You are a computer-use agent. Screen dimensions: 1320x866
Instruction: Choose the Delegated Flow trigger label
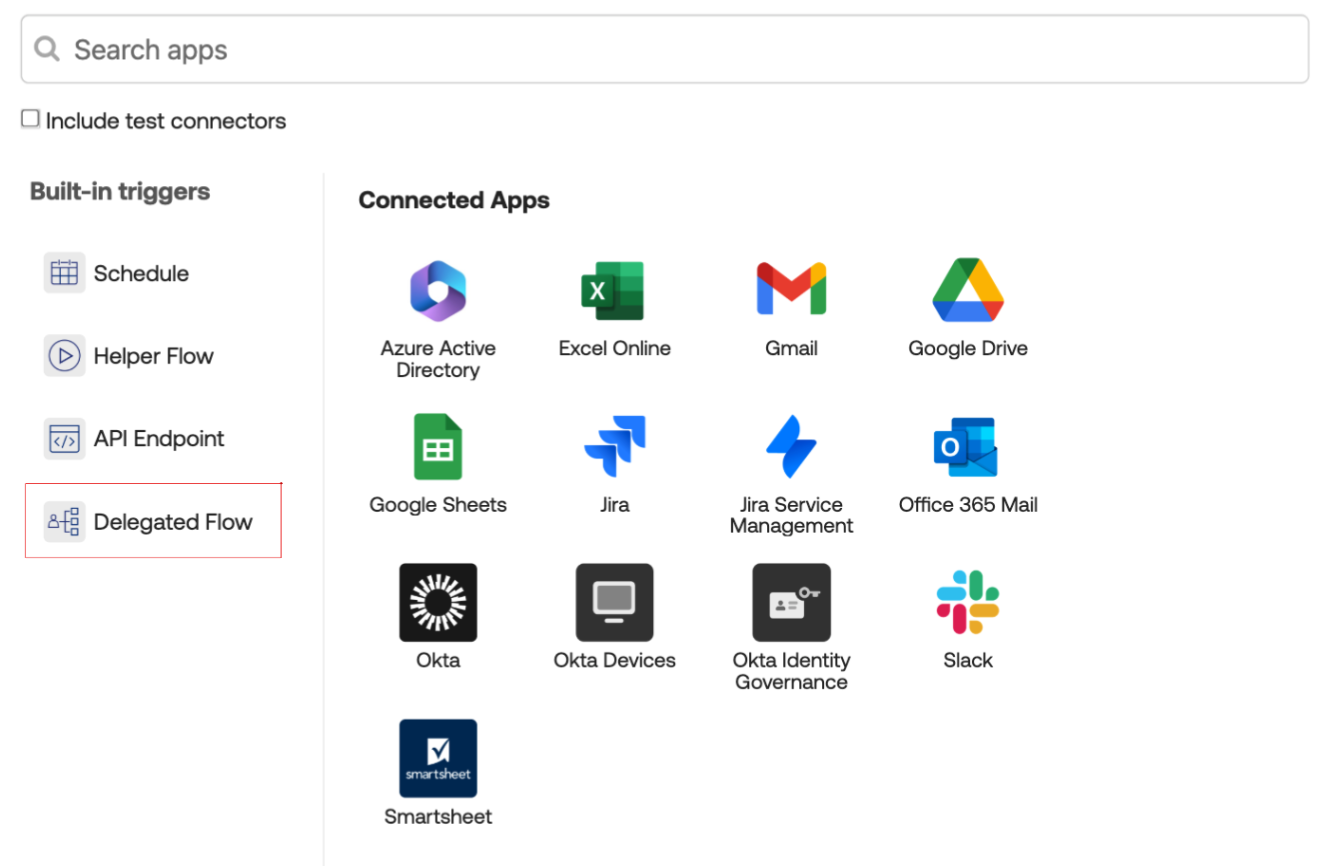pyautogui.click(x=173, y=522)
